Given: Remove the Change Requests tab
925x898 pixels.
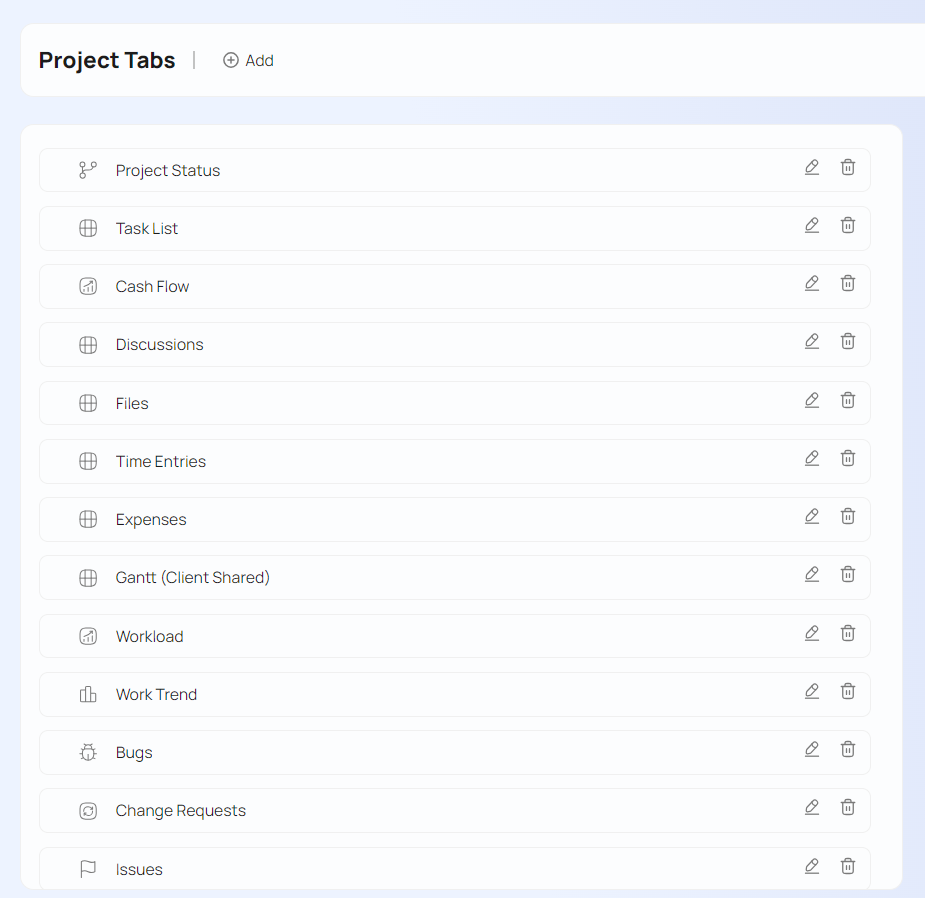Looking at the screenshot, I should tap(848, 808).
